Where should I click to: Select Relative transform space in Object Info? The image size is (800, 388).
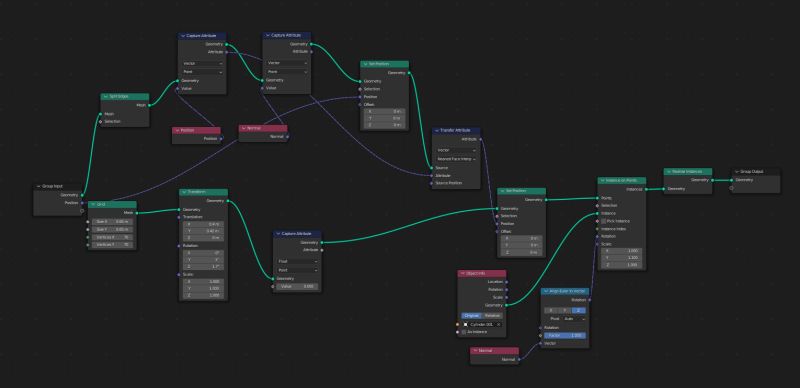(x=492, y=316)
